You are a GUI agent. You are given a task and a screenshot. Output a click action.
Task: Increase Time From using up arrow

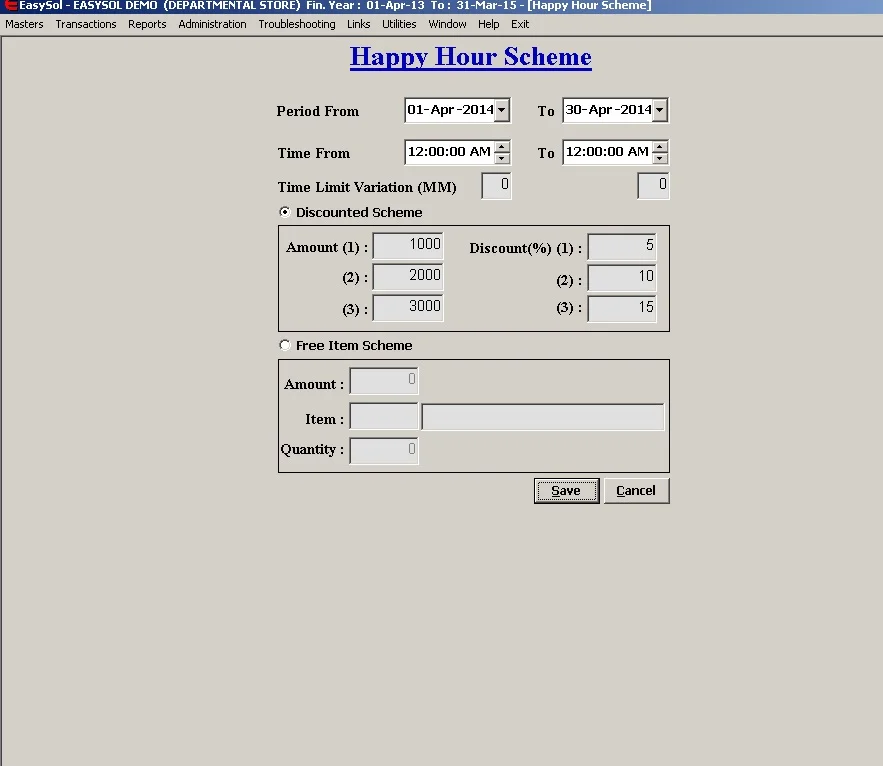[502, 147]
